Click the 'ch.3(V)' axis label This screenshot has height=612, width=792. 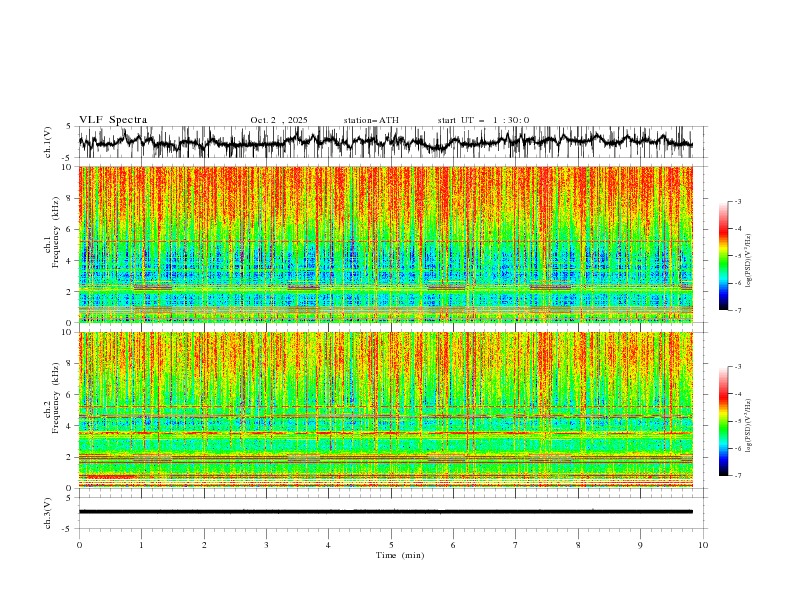click(48, 513)
